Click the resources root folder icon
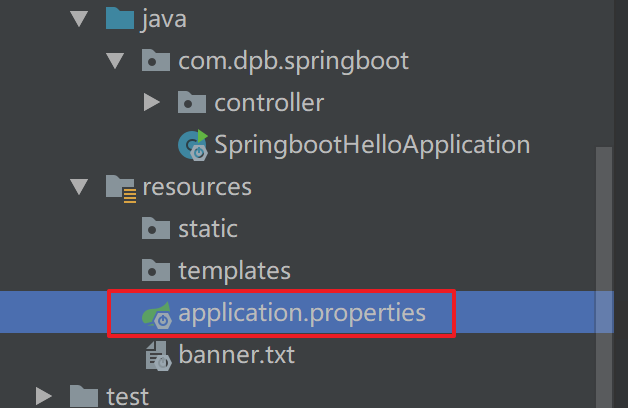This screenshot has width=628, height=408. click(x=121, y=189)
